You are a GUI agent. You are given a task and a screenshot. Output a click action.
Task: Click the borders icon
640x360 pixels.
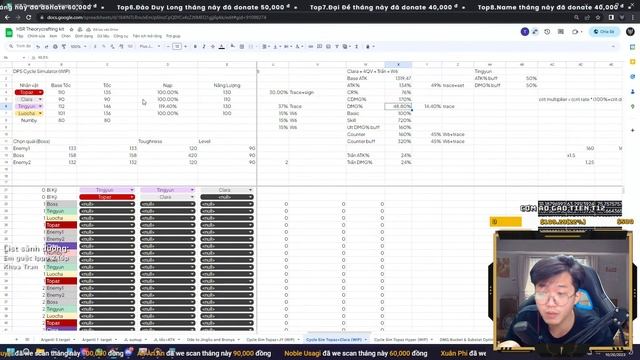coord(242,47)
